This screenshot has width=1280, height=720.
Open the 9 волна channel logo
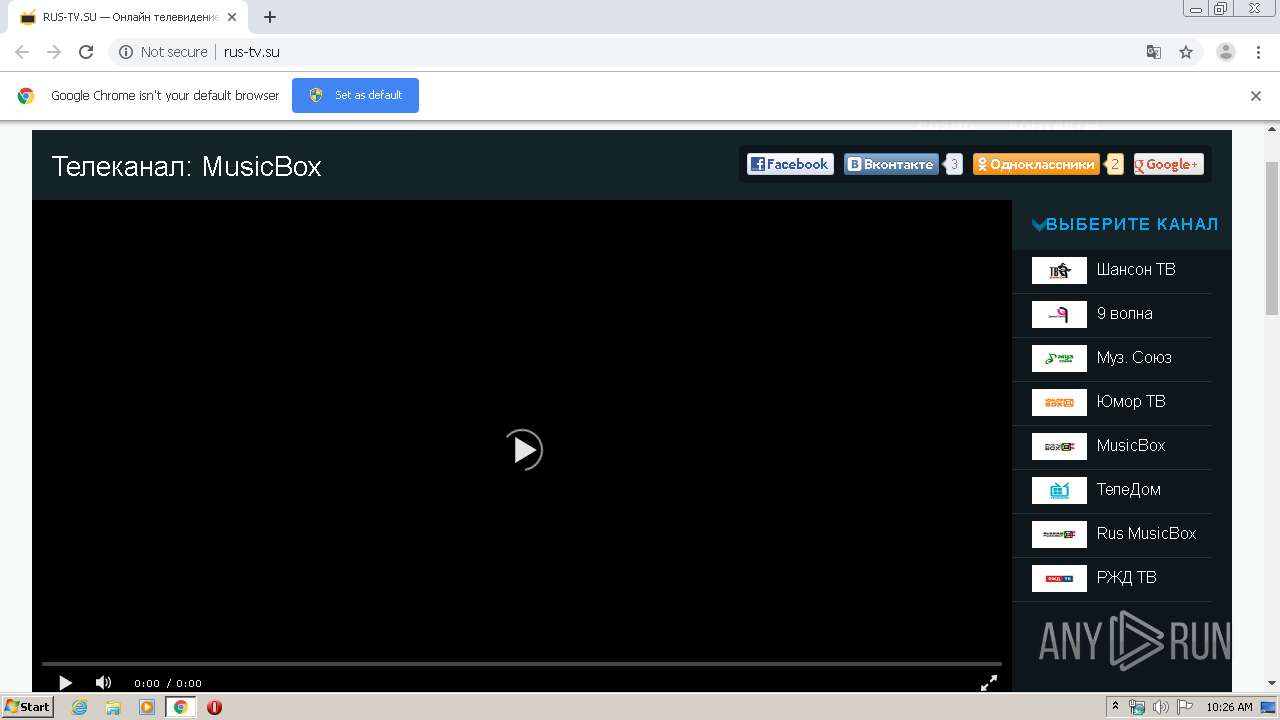click(x=1059, y=314)
